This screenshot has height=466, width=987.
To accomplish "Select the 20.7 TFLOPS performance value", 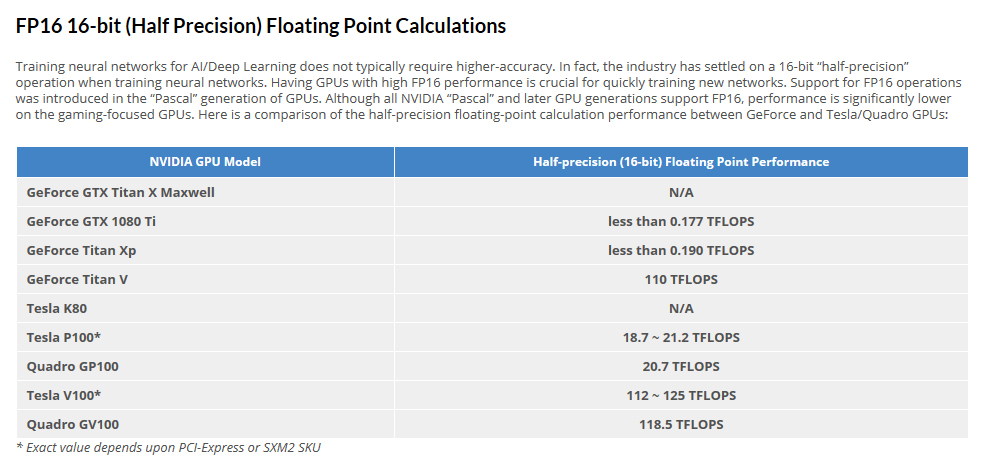I will (681, 366).
